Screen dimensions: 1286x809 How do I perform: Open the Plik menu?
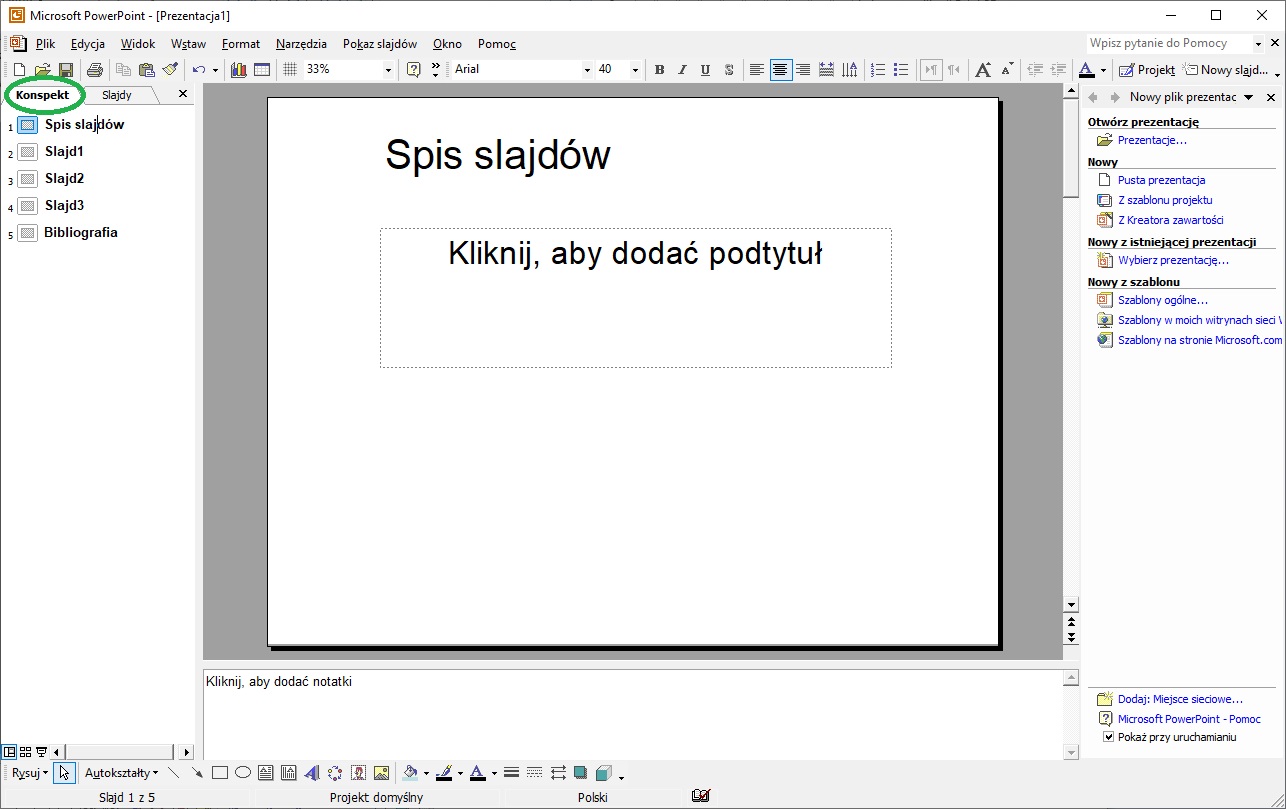pos(45,44)
